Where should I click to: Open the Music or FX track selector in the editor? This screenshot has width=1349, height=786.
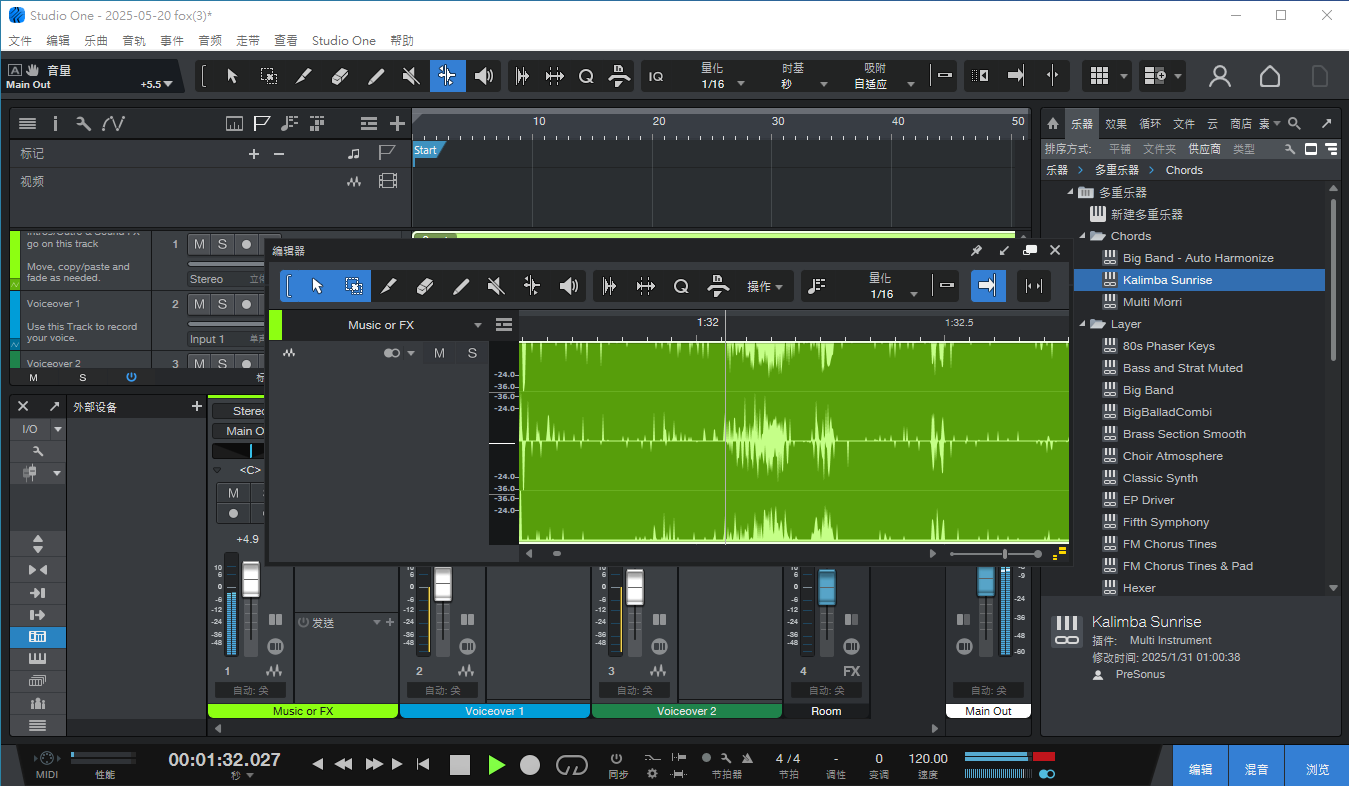380,325
